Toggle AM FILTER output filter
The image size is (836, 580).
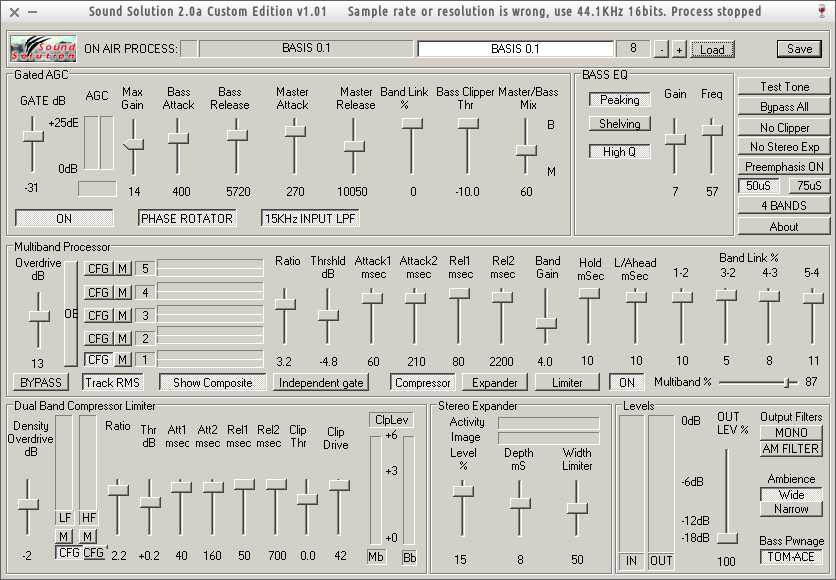[x=791, y=448]
